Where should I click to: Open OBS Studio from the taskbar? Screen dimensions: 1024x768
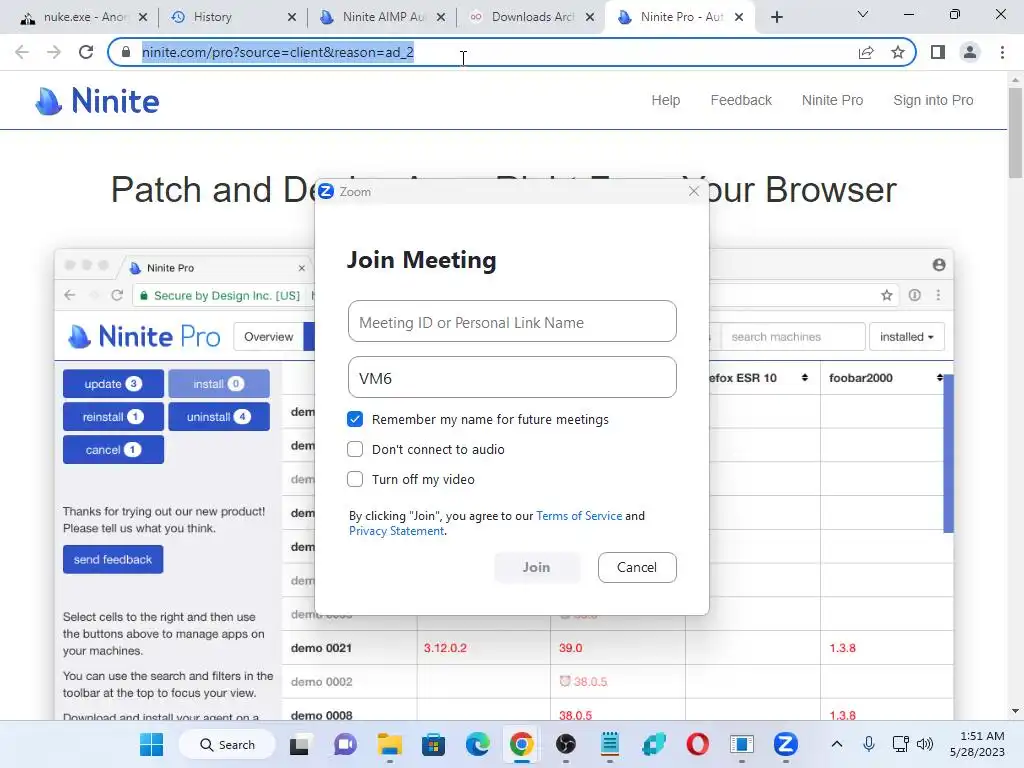pos(566,744)
